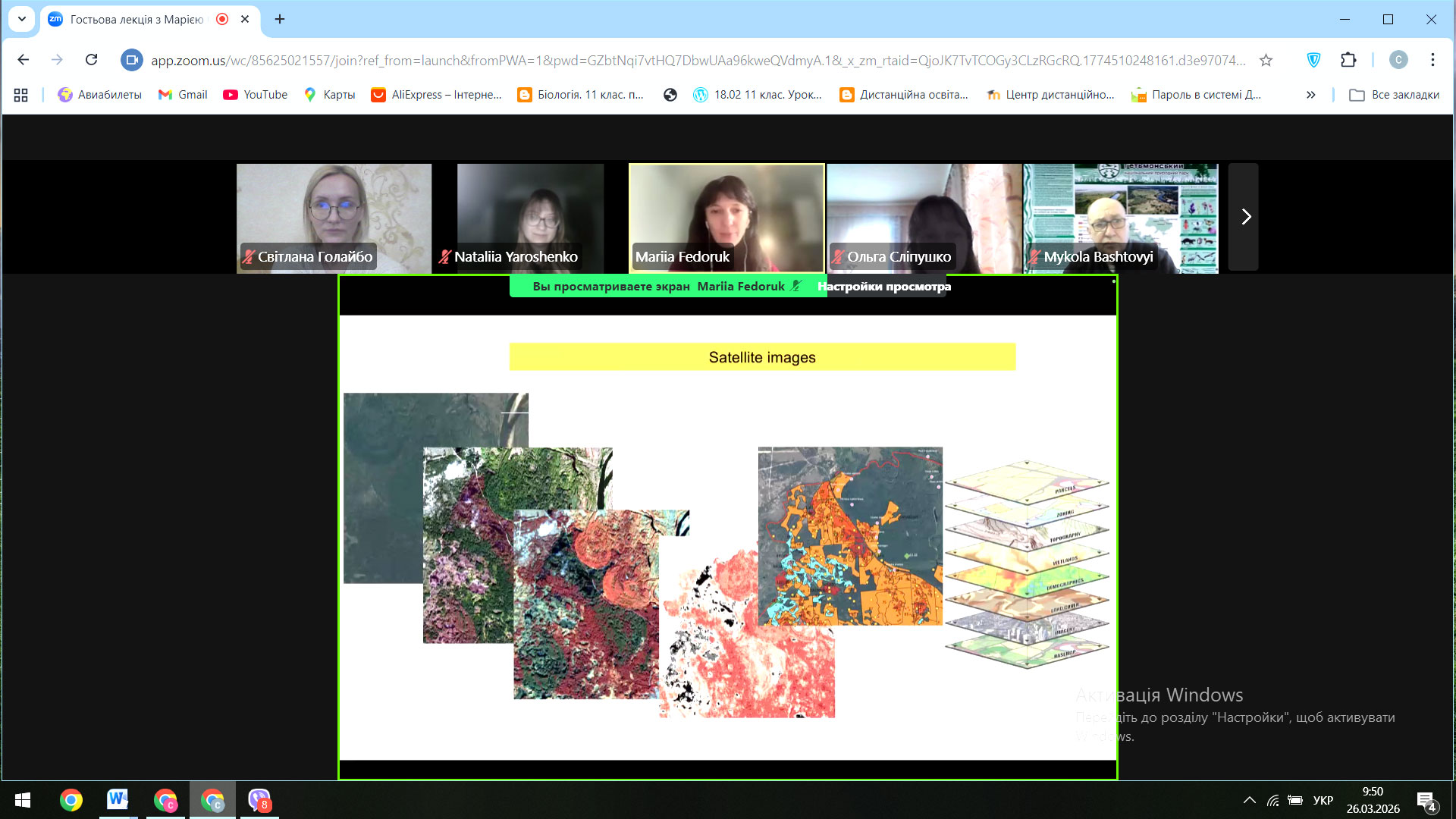The height and width of the screenshot is (819, 1456).
Task: Open the Chrome apps grid icon
Action: (x=20, y=95)
